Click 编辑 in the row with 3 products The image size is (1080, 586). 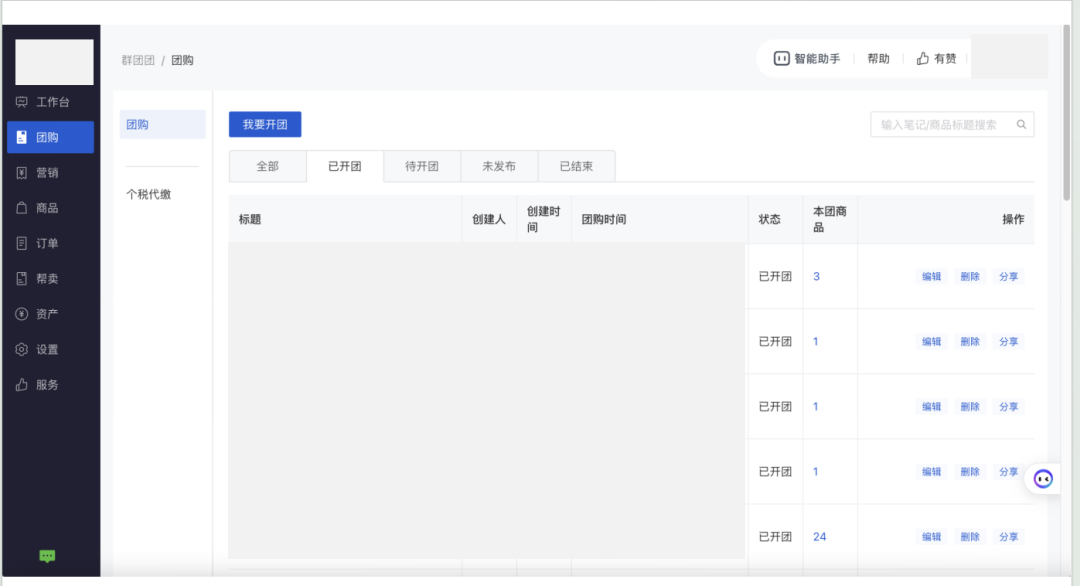click(931, 276)
